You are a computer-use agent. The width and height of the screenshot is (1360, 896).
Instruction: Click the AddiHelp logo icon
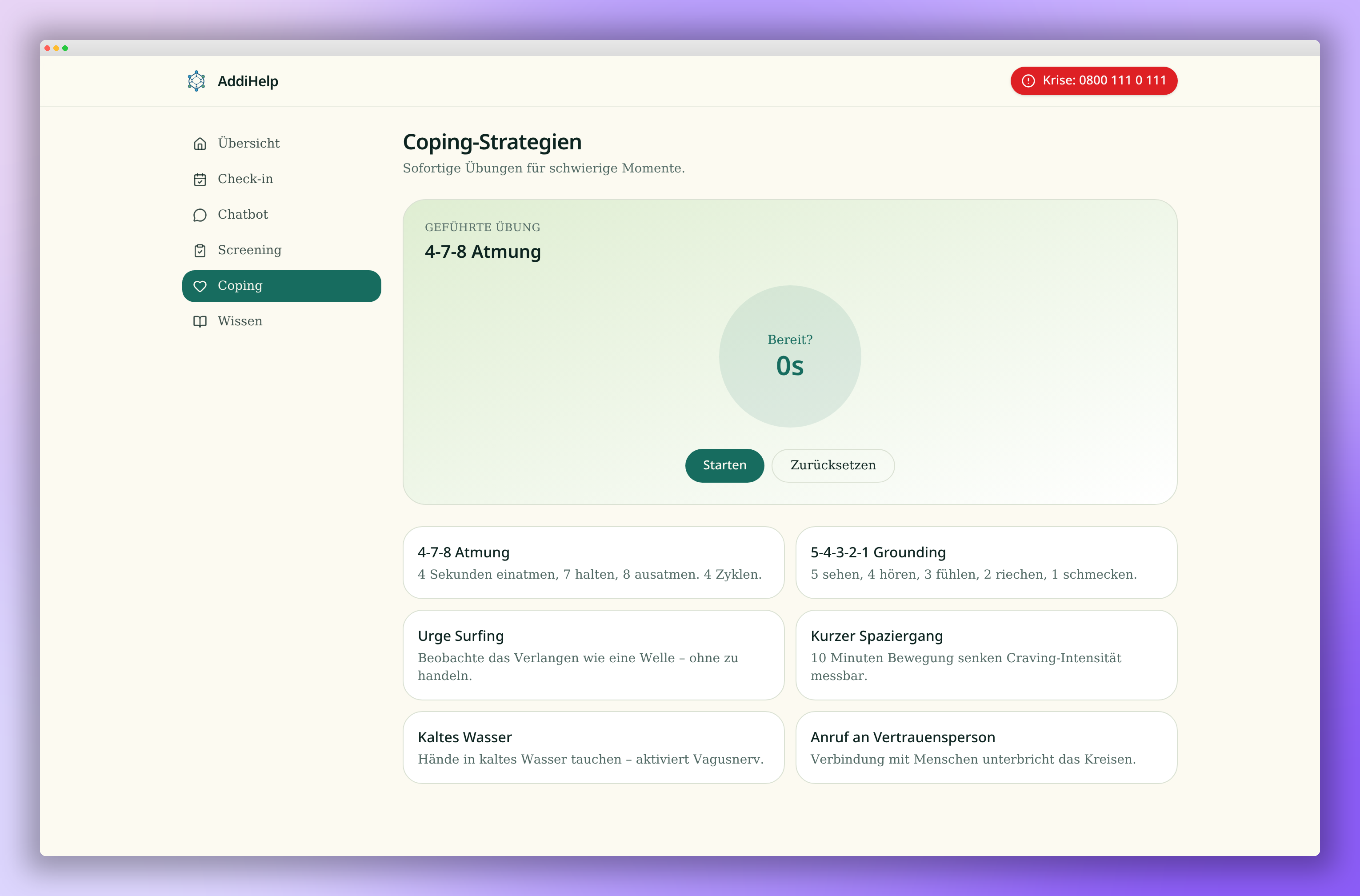coord(196,81)
